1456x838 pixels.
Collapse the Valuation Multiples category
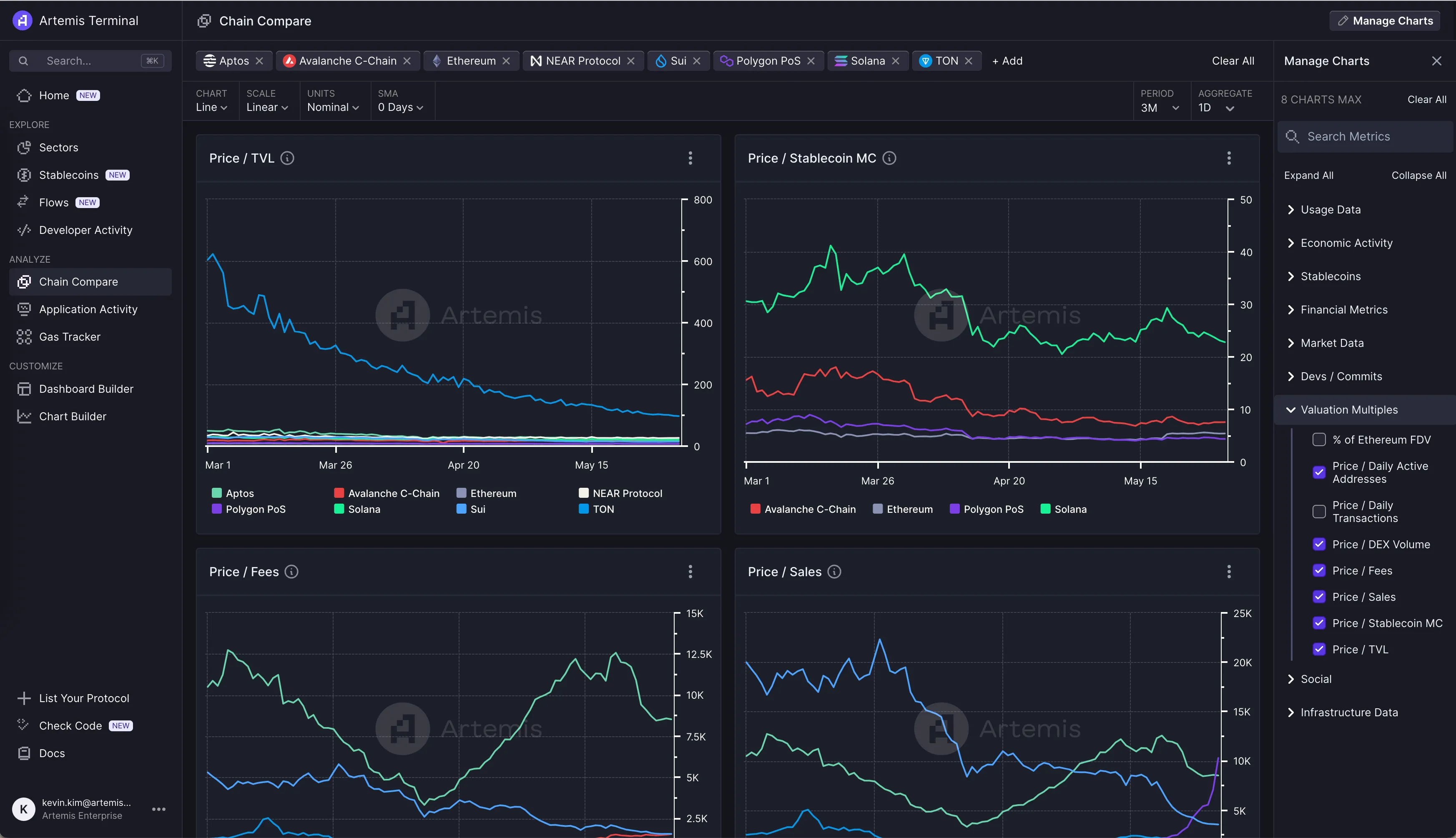(1365, 410)
